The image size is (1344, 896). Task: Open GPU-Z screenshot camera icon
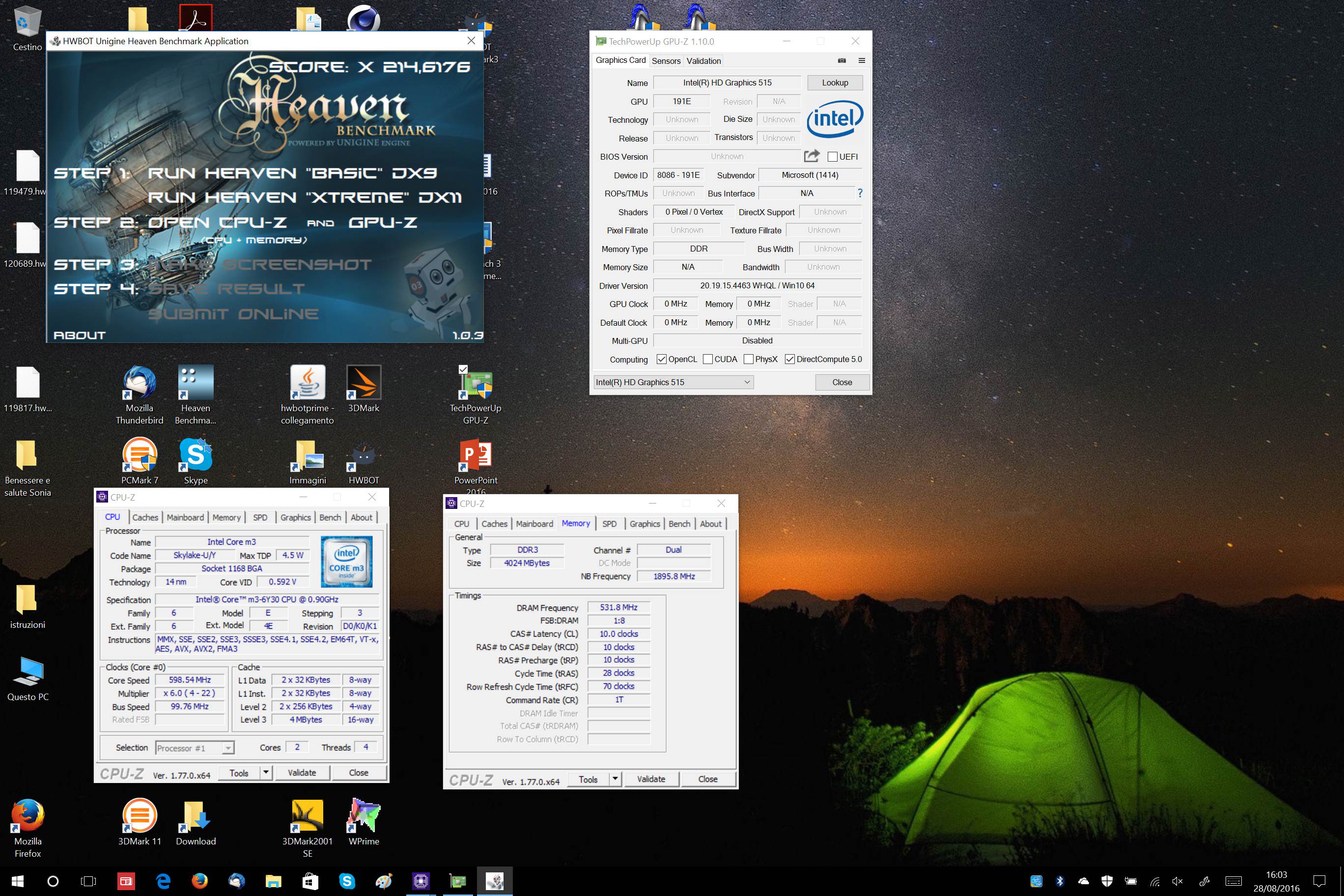click(841, 60)
